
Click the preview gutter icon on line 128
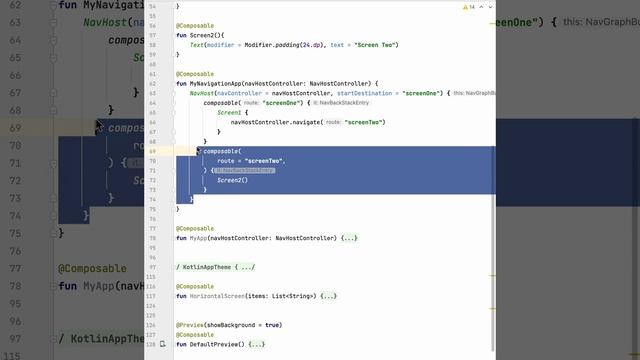[x=162, y=344]
